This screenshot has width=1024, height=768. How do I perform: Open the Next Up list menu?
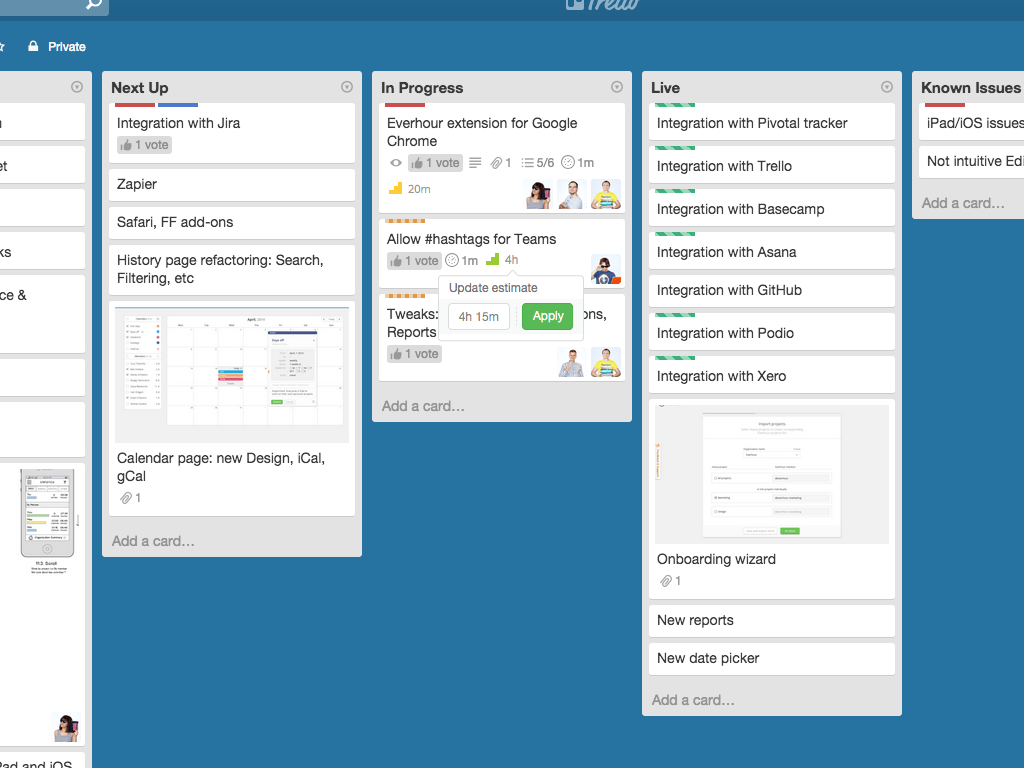346,86
